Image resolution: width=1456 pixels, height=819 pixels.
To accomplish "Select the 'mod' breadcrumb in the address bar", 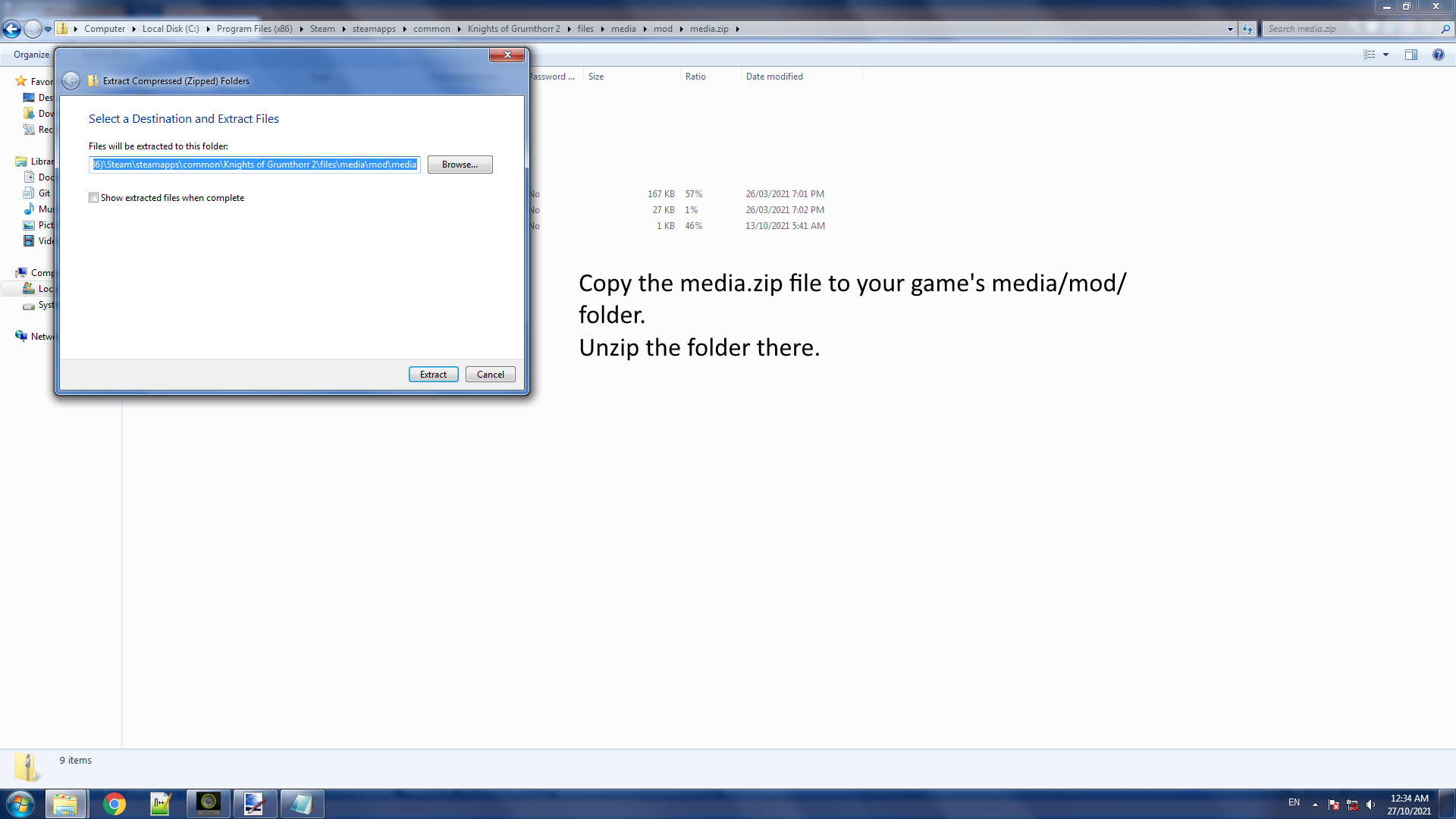I will click(663, 29).
